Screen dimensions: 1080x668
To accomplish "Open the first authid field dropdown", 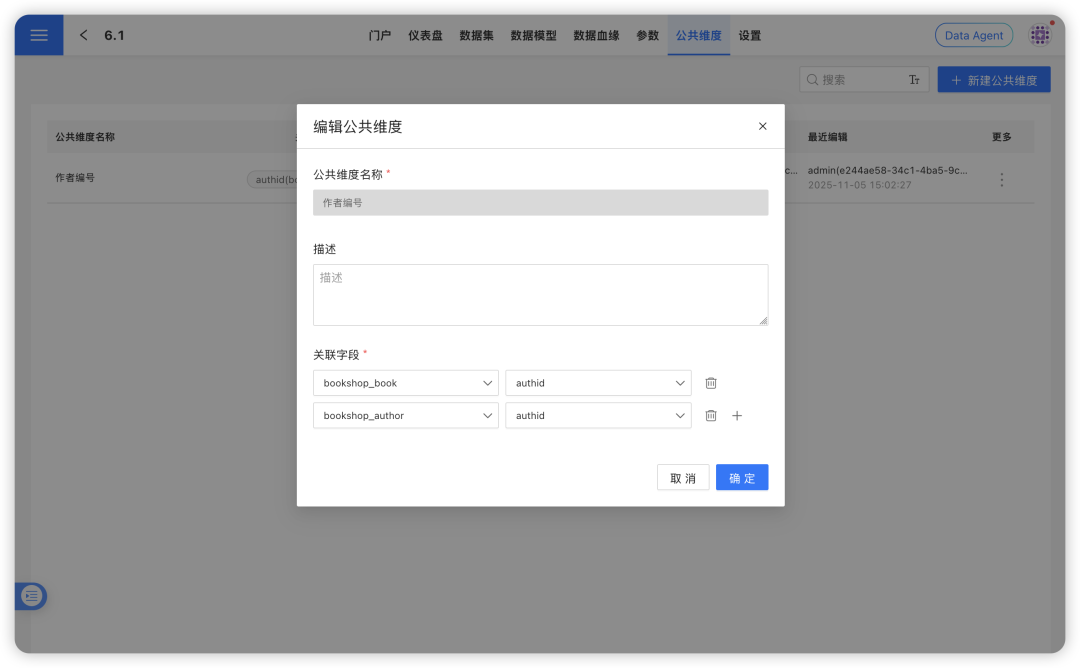I will (598, 382).
